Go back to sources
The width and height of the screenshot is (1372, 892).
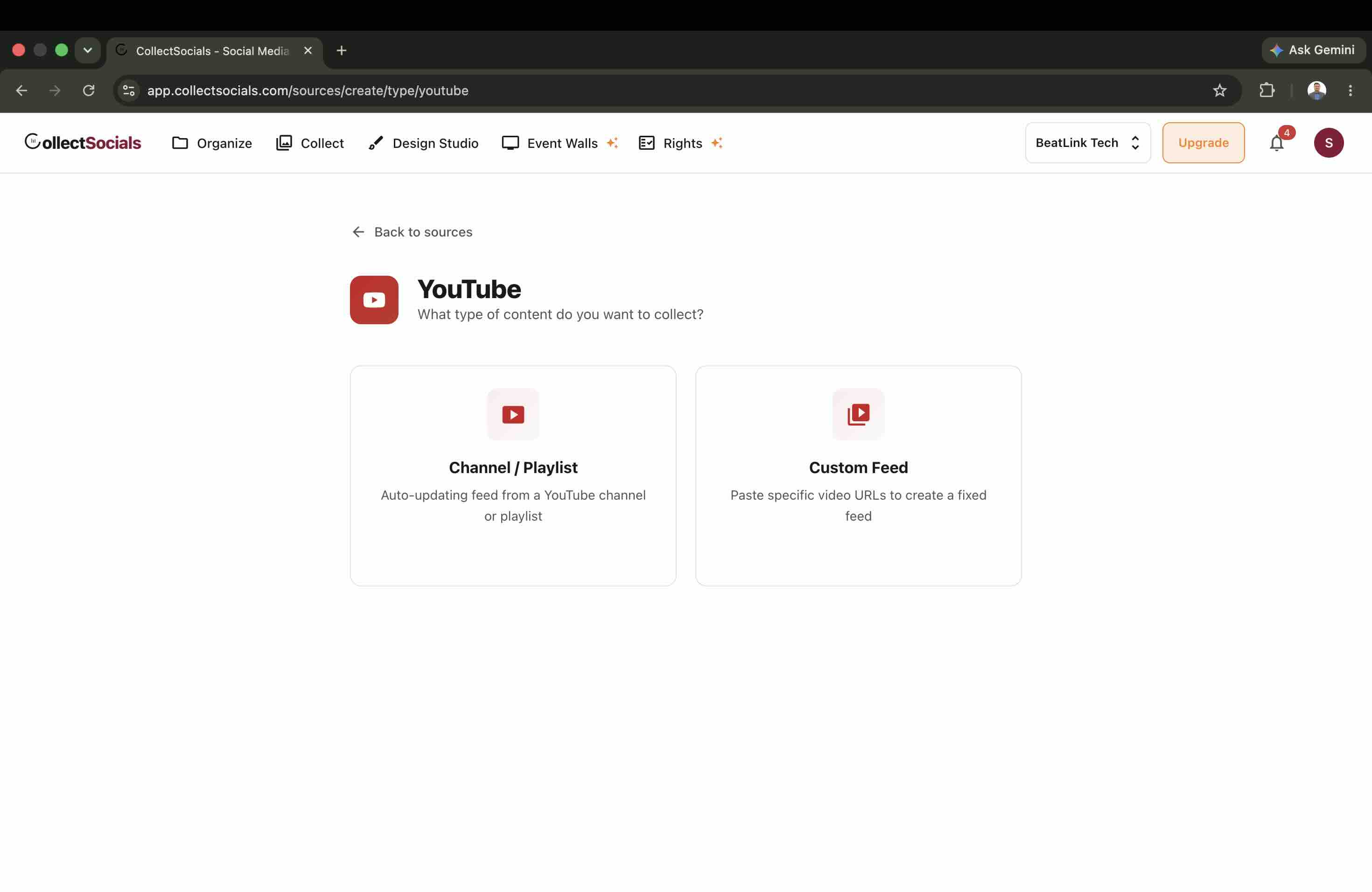412,232
